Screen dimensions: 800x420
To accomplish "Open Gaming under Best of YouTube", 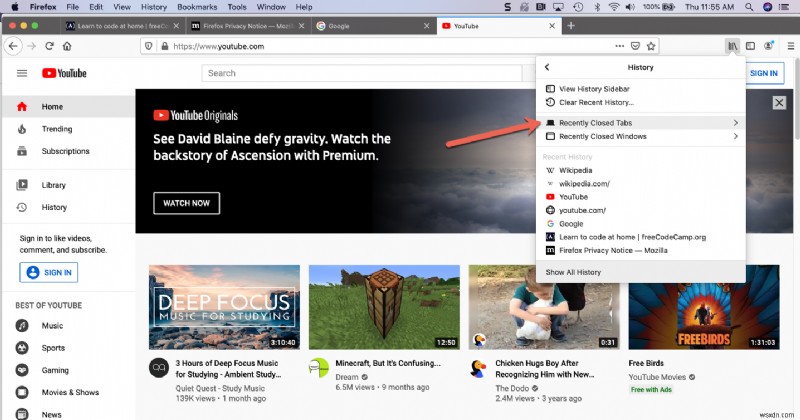I will (69, 370).
